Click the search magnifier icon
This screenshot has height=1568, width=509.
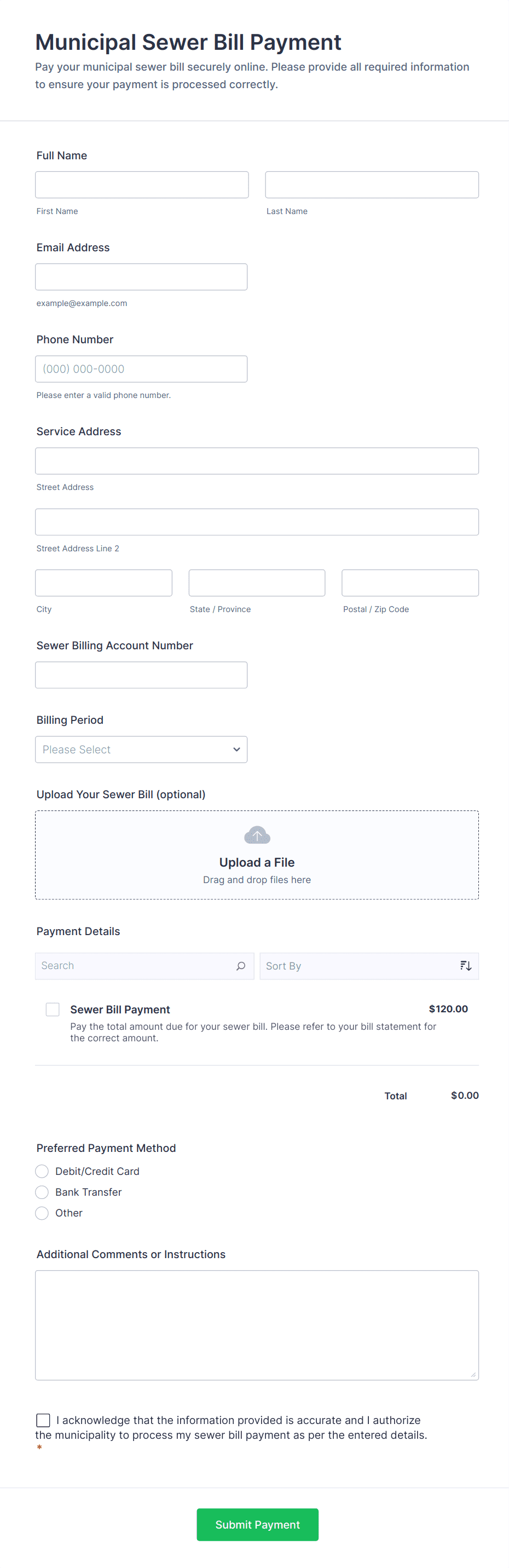240,966
